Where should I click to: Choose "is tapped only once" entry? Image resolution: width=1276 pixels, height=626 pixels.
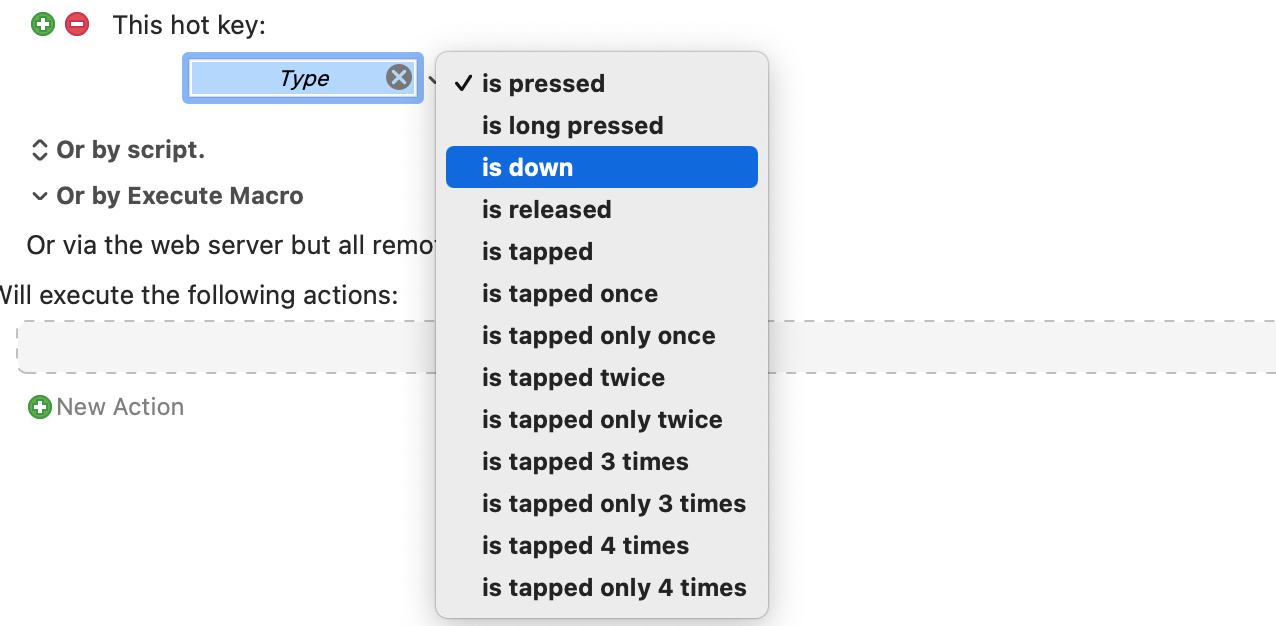pos(598,335)
